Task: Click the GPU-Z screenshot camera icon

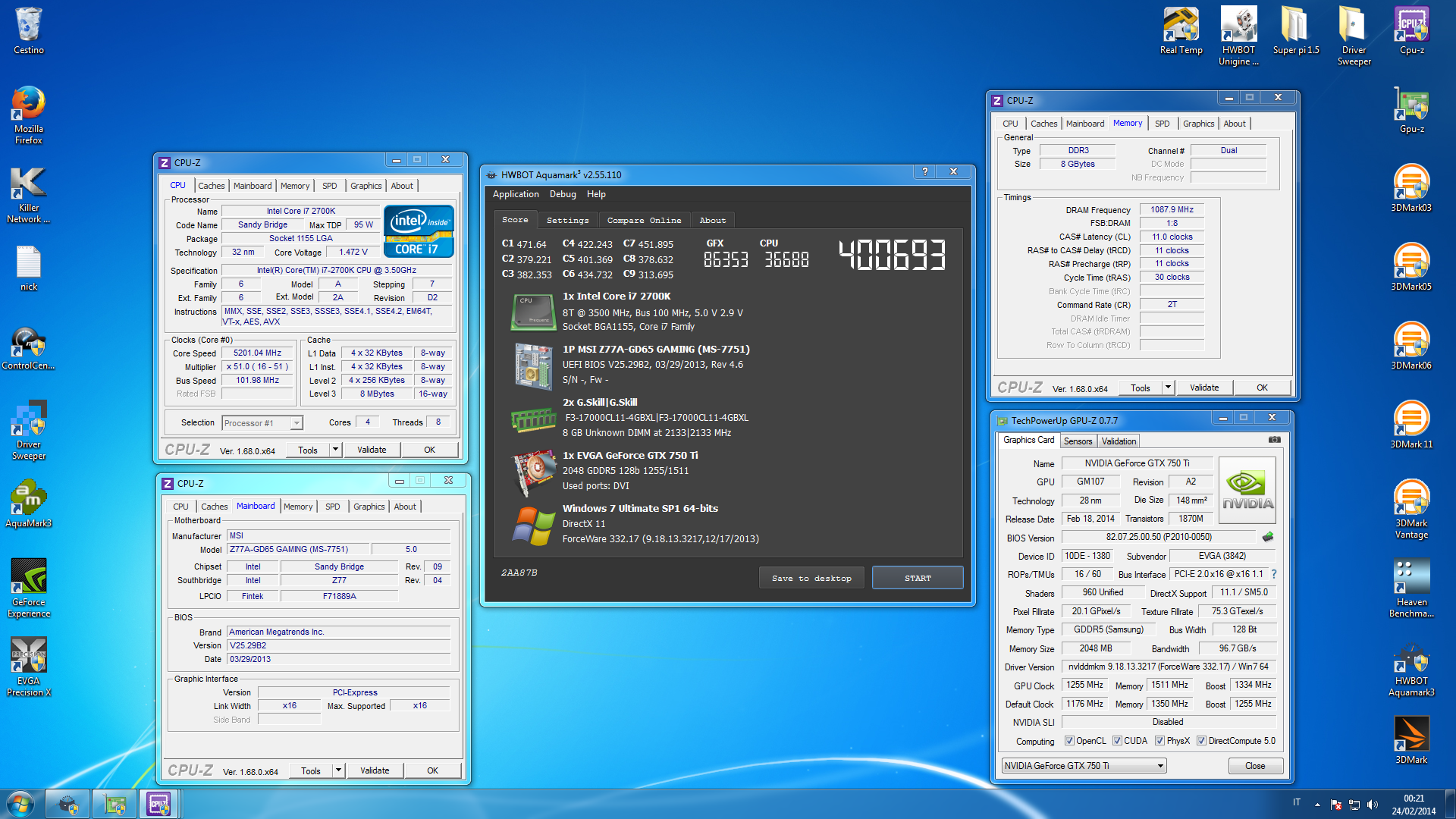Action: click(x=1275, y=440)
